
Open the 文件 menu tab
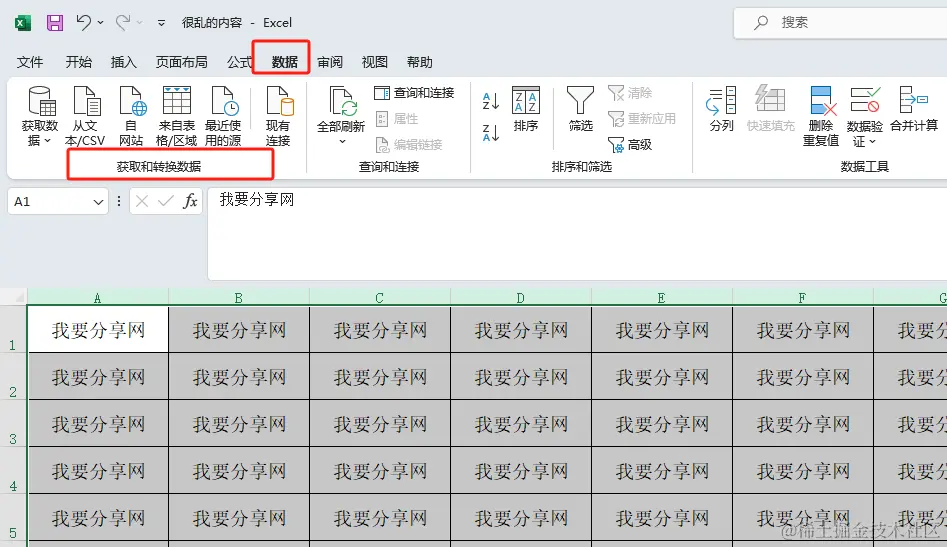point(30,62)
